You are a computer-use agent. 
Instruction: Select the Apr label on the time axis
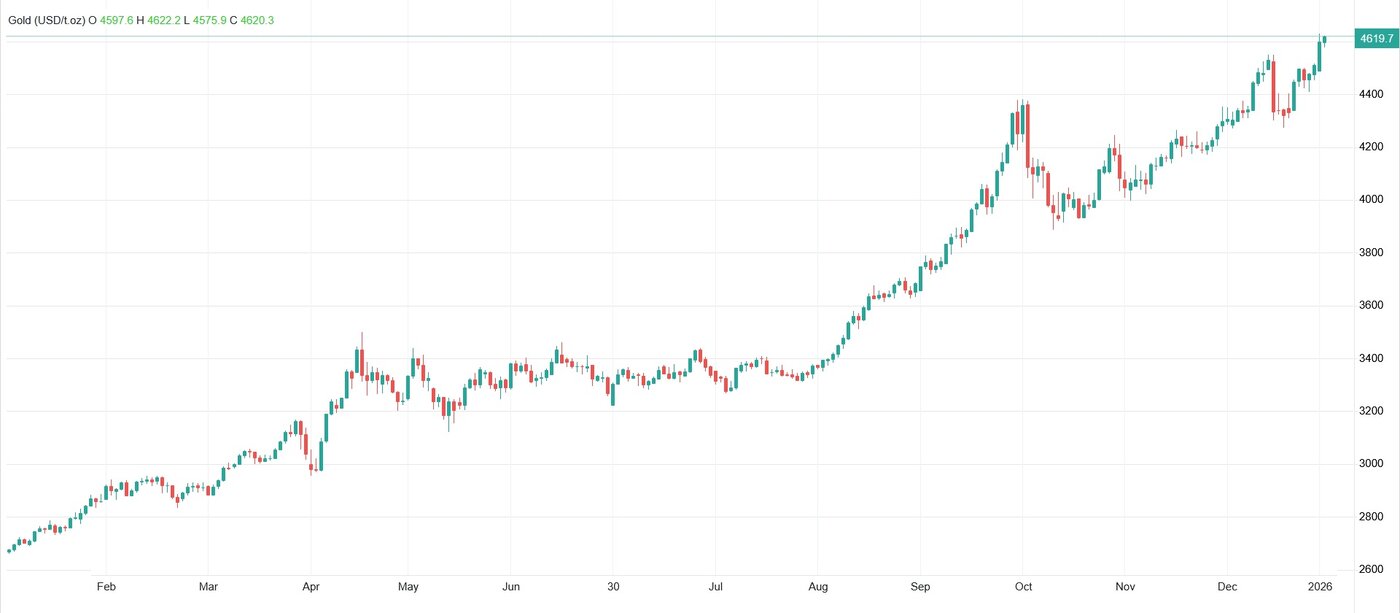click(311, 587)
